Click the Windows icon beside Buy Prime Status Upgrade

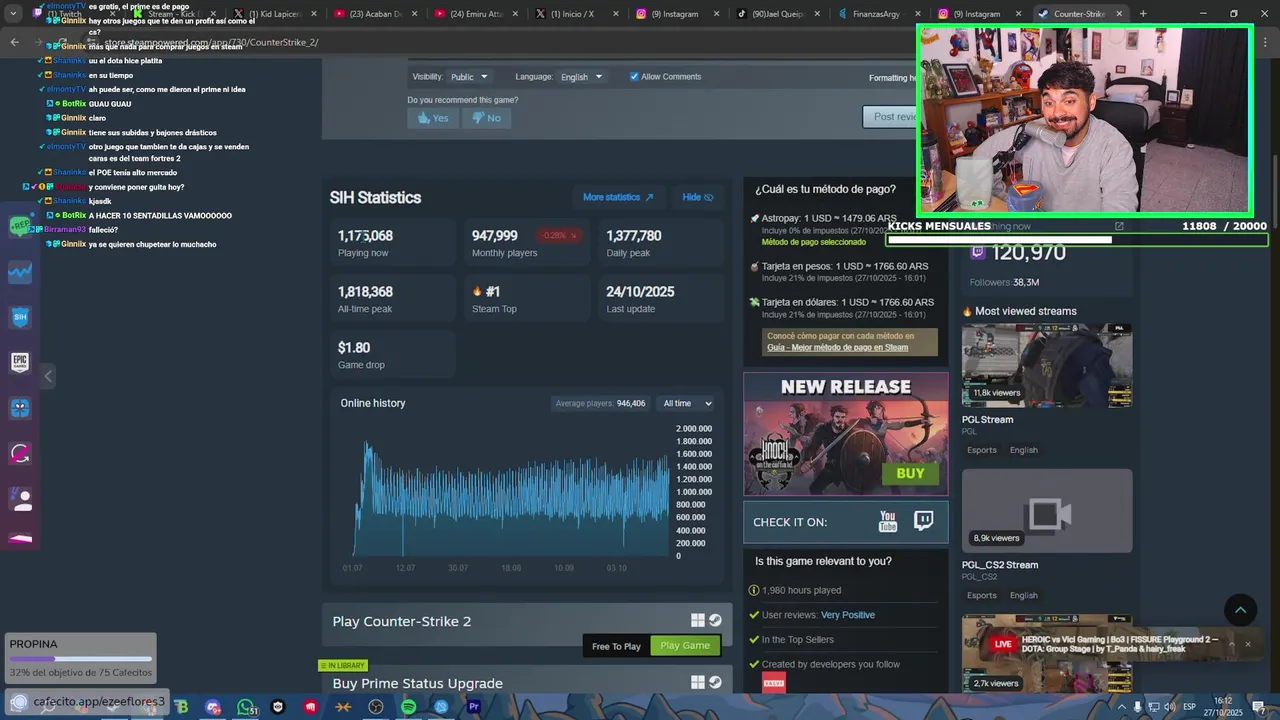(698, 682)
